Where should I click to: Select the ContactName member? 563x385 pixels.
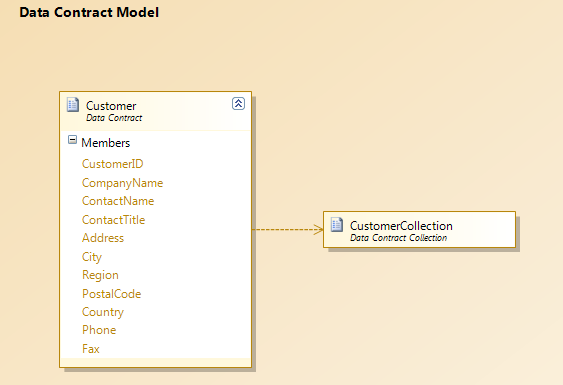click(x=118, y=201)
